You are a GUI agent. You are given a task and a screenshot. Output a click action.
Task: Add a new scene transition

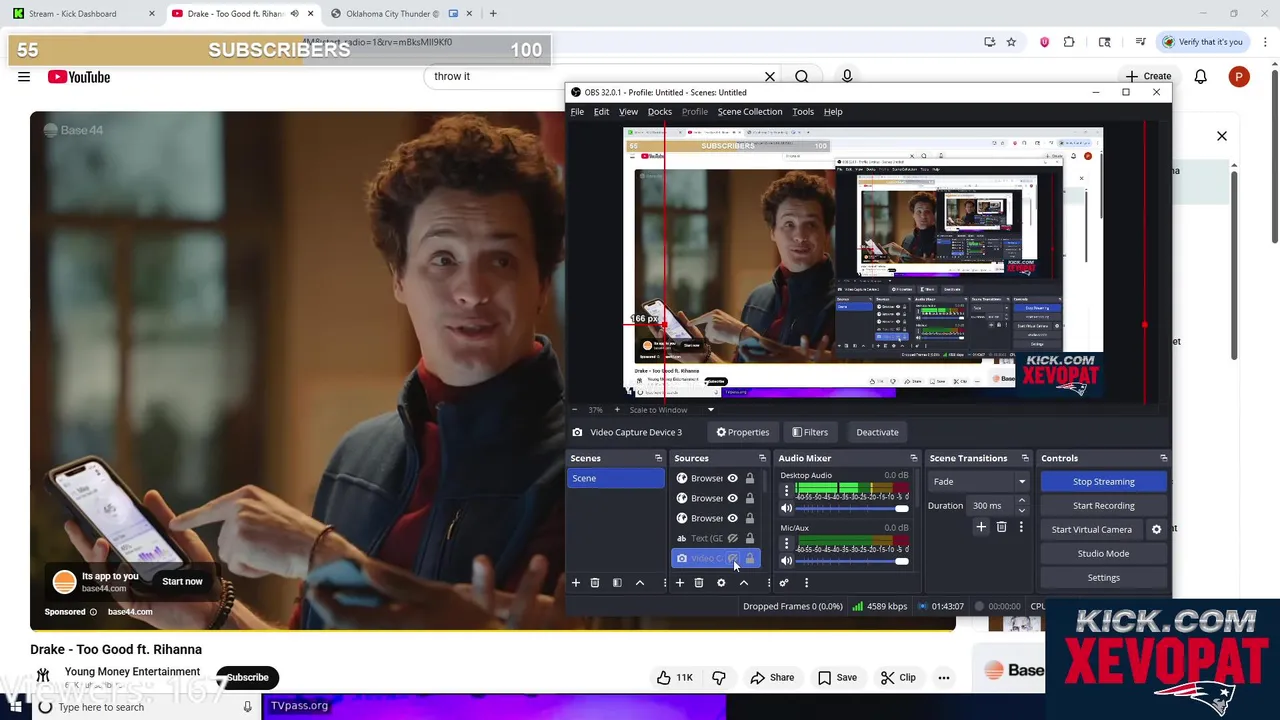(981, 527)
